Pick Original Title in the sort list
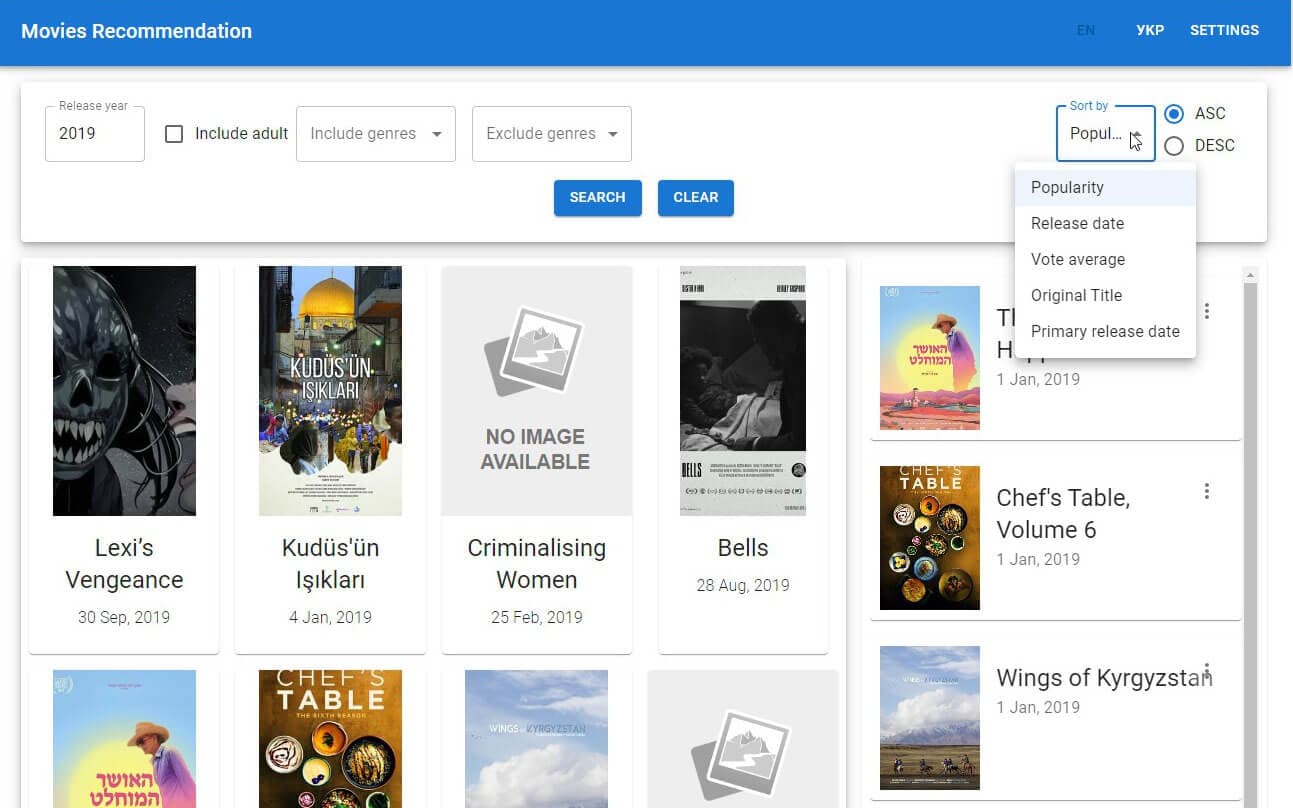 [x=1076, y=295]
